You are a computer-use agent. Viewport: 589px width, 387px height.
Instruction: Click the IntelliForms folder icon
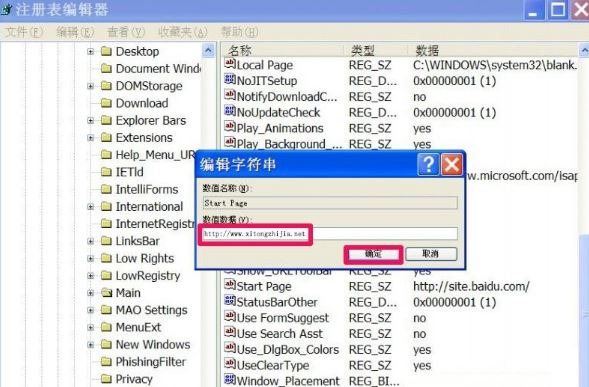(107, 189)
